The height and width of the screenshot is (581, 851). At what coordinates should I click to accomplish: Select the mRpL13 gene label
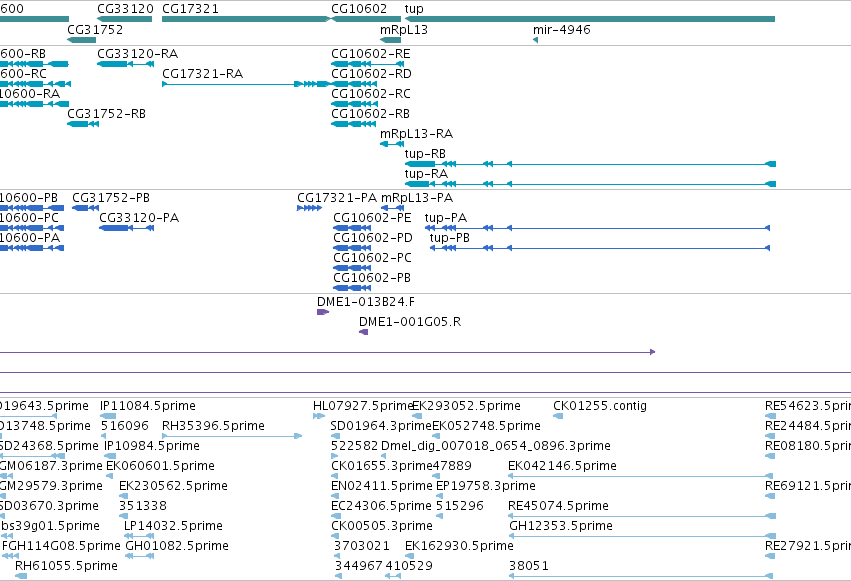(x=404, y=30)
